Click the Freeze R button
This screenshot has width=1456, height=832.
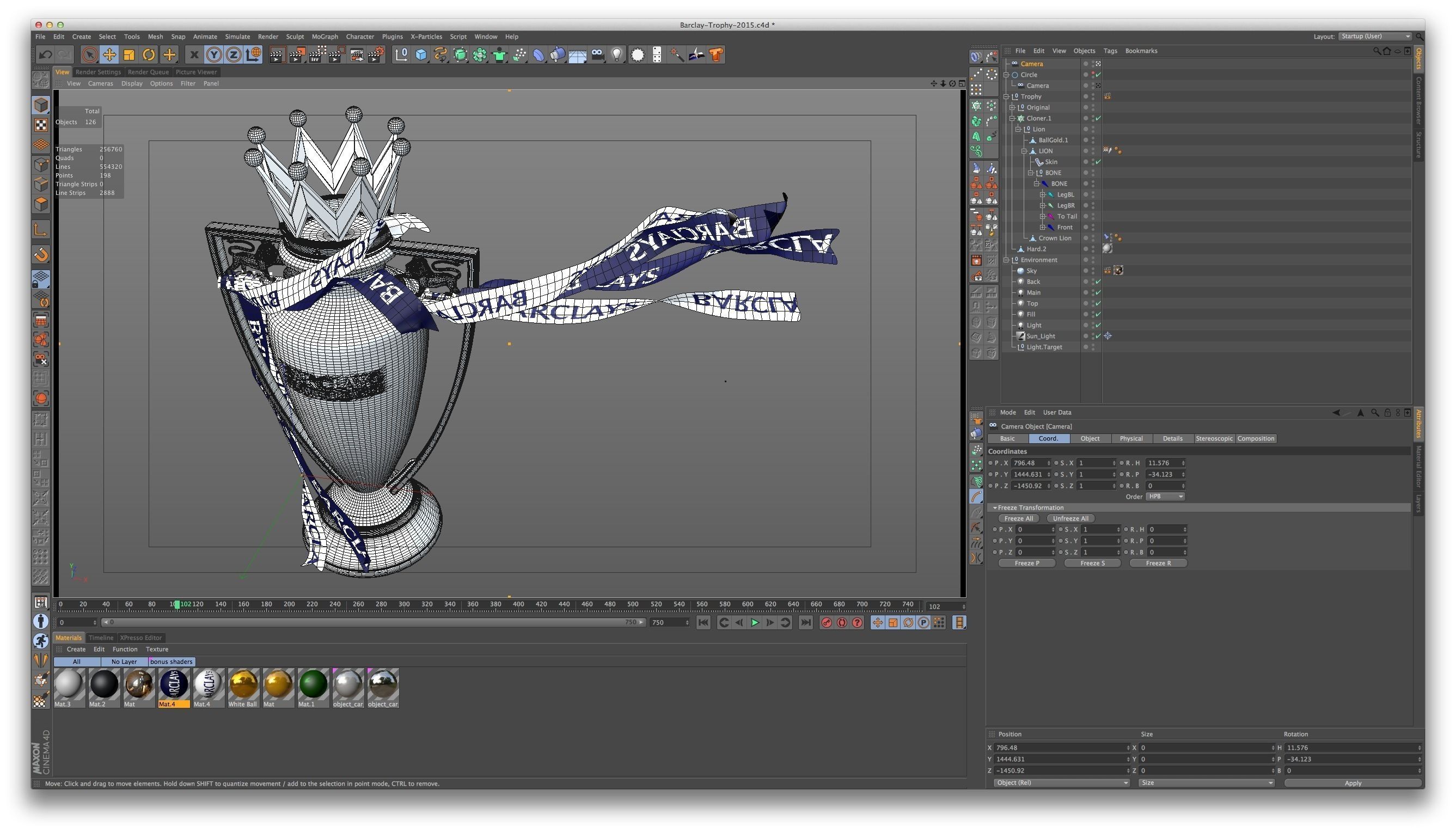pos(1158,564)
